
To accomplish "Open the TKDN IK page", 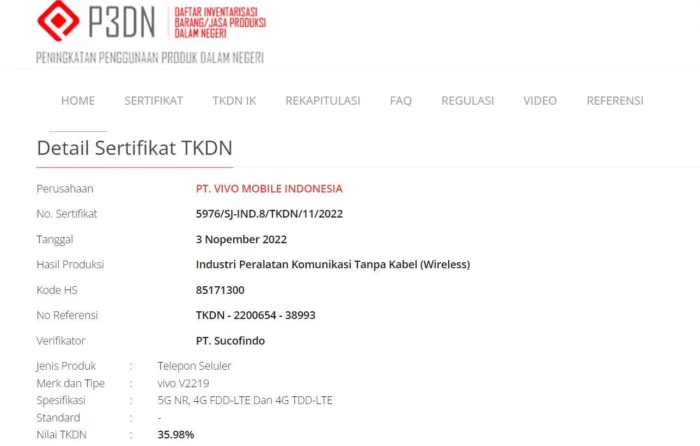I will click(x=234, y=101).
